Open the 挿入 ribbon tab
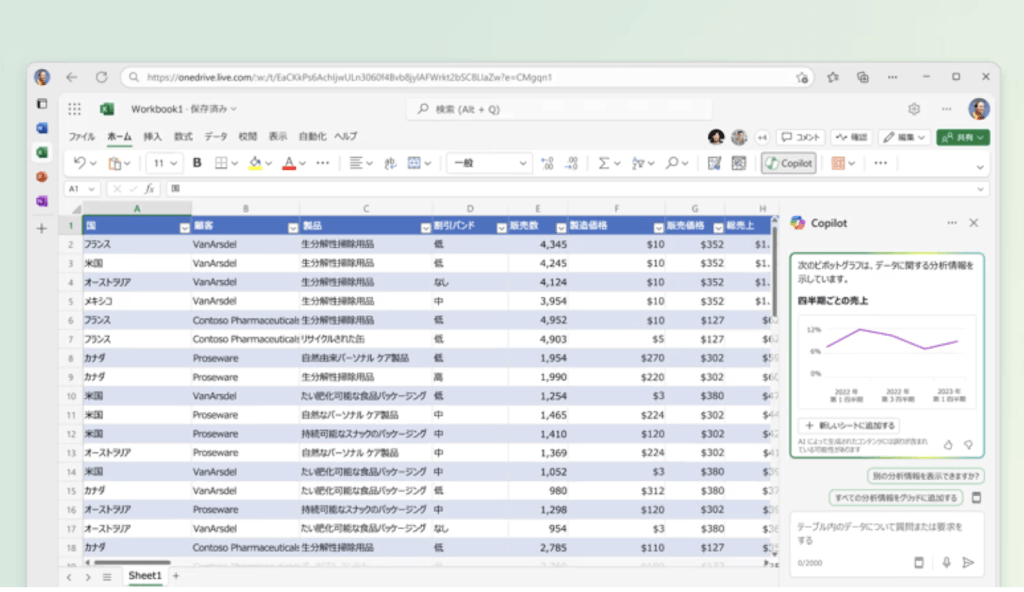 coord(152,136)
